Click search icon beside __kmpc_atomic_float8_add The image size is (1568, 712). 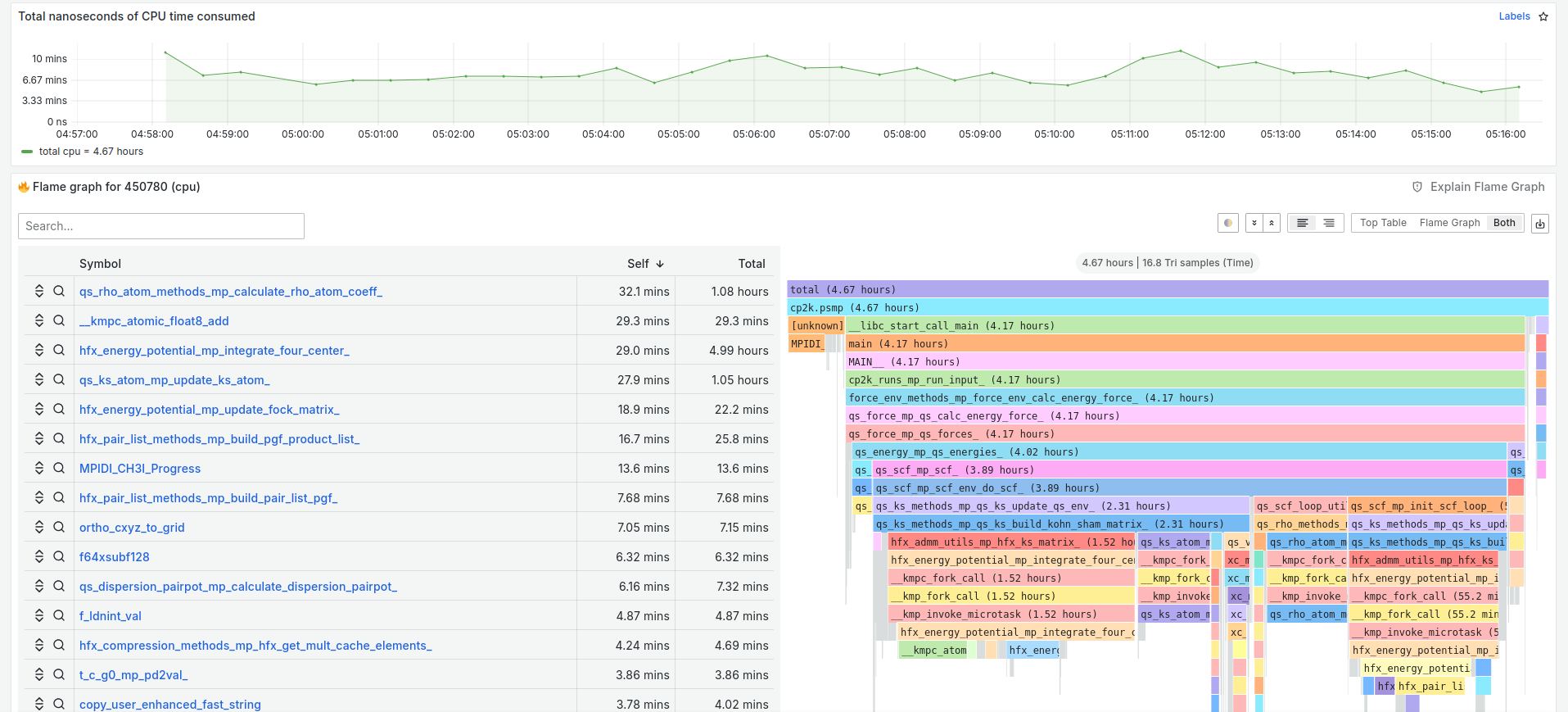coord(59,320)
